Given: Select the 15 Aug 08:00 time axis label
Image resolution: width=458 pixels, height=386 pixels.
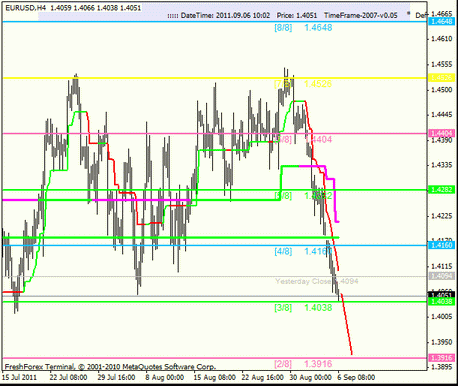Looking at the screenshot, I should pyautogui.click(x=215, y=377).
